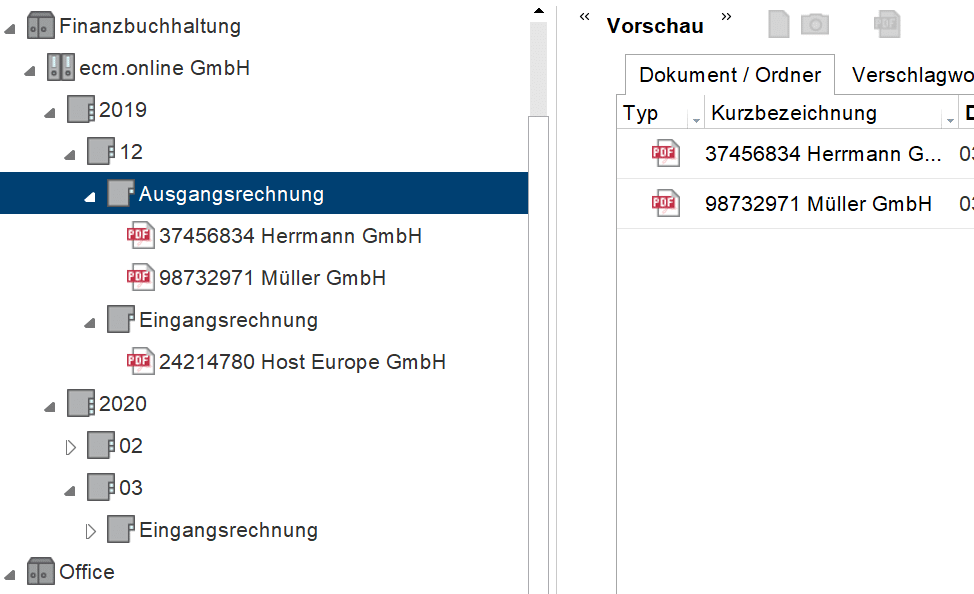
Task: Select the 98732971 Müller GmbH list row
Action: pos(818,204)
